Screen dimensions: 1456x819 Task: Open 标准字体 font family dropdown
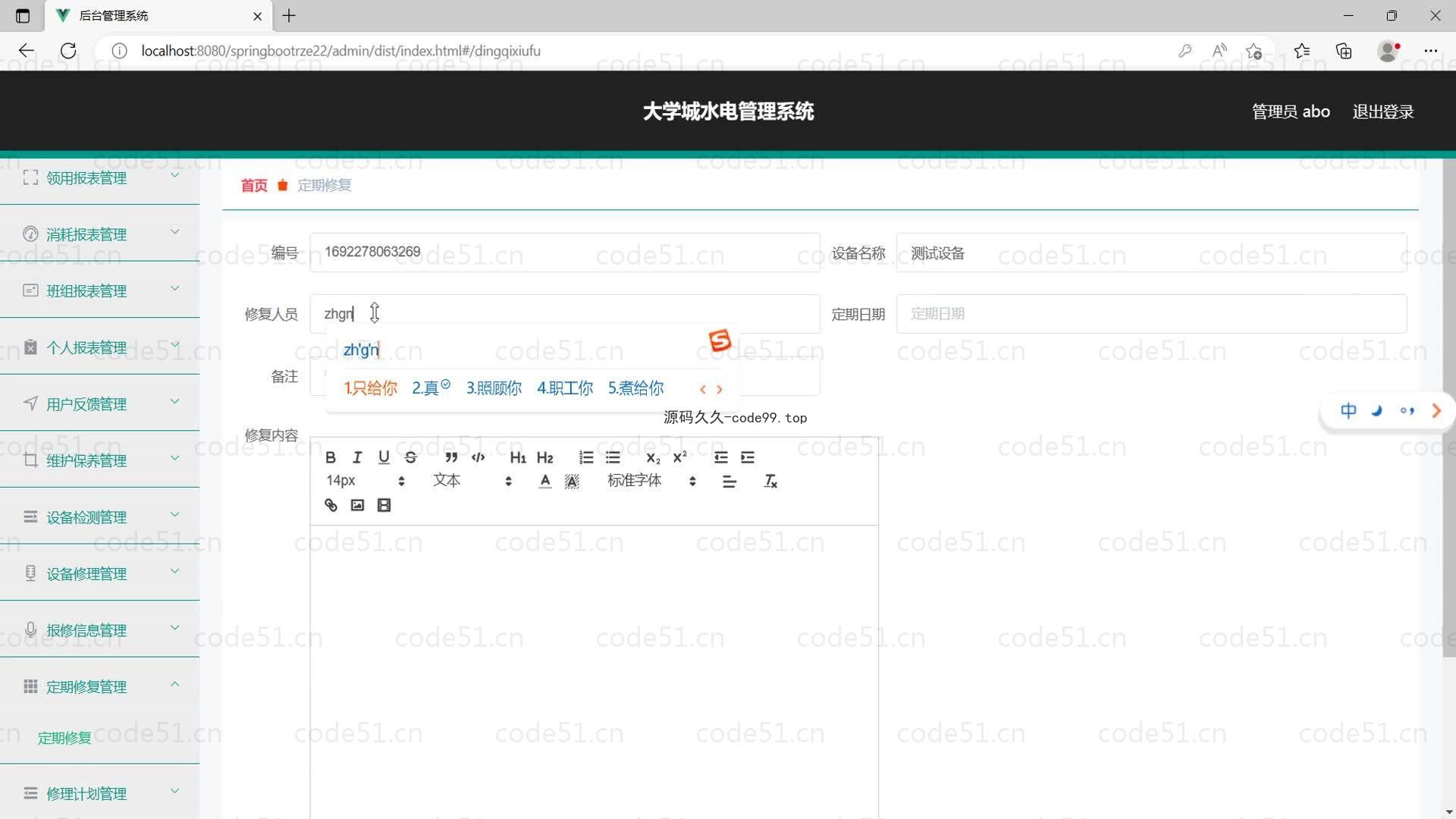tap(651, 481)
